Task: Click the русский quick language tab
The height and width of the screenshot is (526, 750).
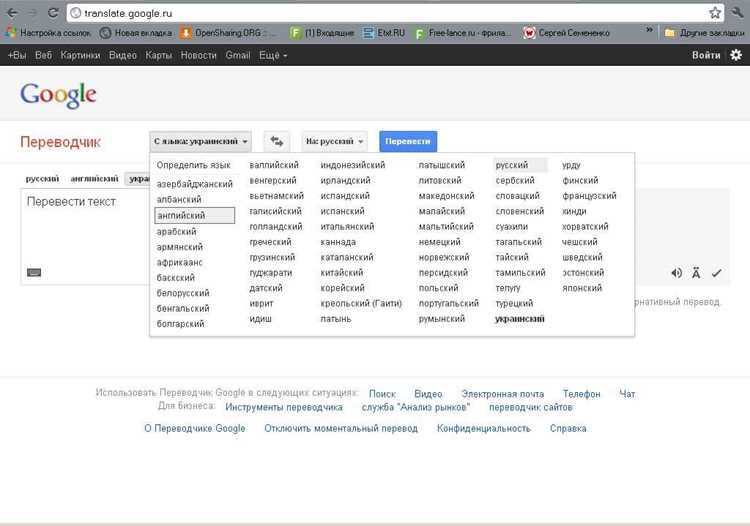Action: (43, 178)
